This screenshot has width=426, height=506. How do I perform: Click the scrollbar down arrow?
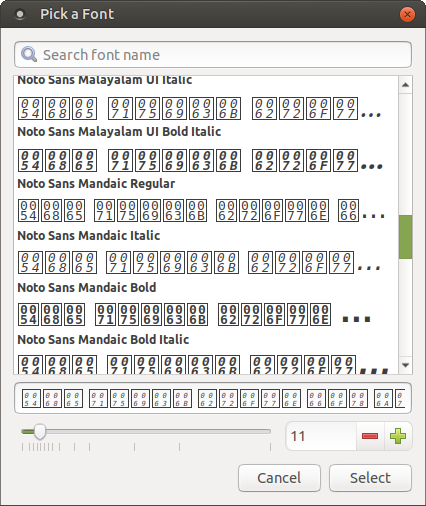(405, 365)
